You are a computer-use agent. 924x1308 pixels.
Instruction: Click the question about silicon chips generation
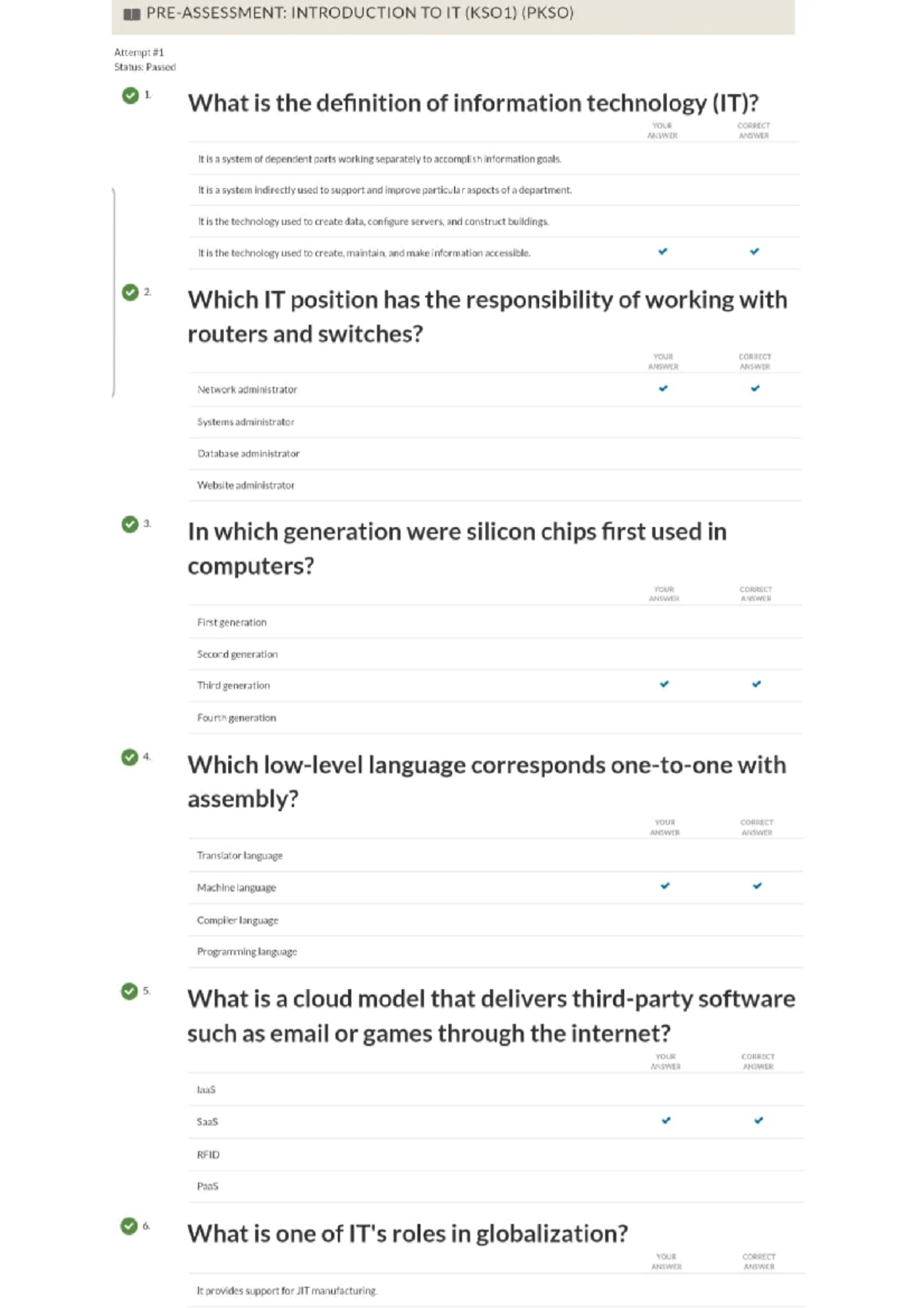(457, 548)
